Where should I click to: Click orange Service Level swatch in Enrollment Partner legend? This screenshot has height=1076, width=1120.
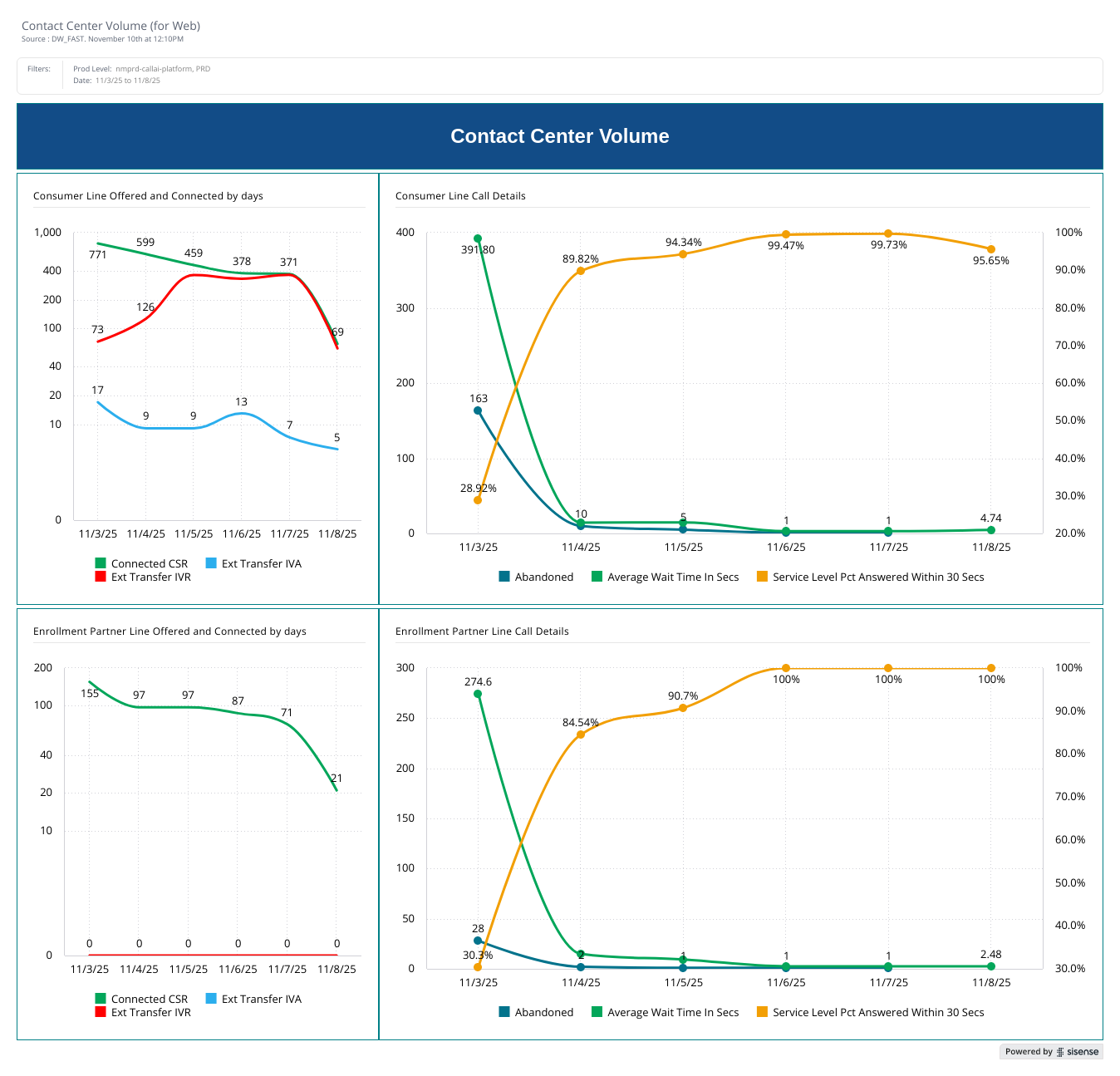pos(762,1012)
